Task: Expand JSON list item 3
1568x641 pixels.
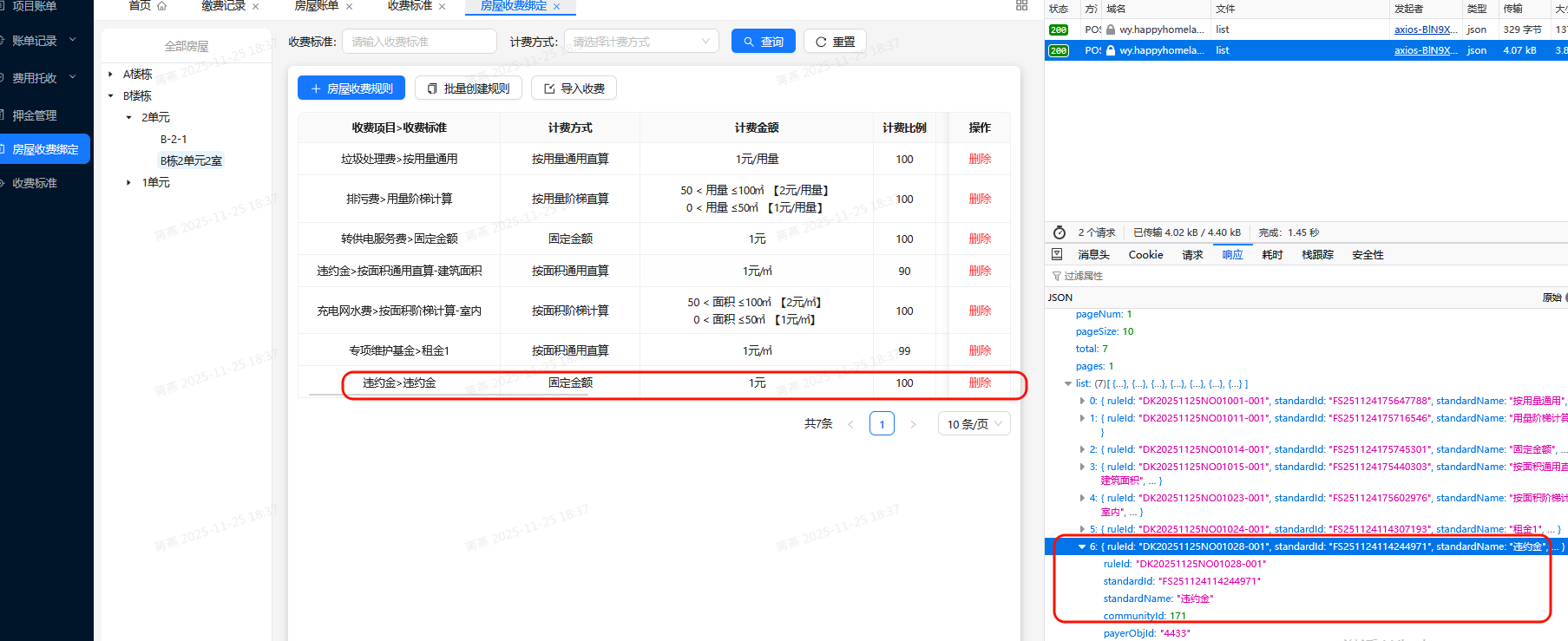Action: pos(1082,467)
